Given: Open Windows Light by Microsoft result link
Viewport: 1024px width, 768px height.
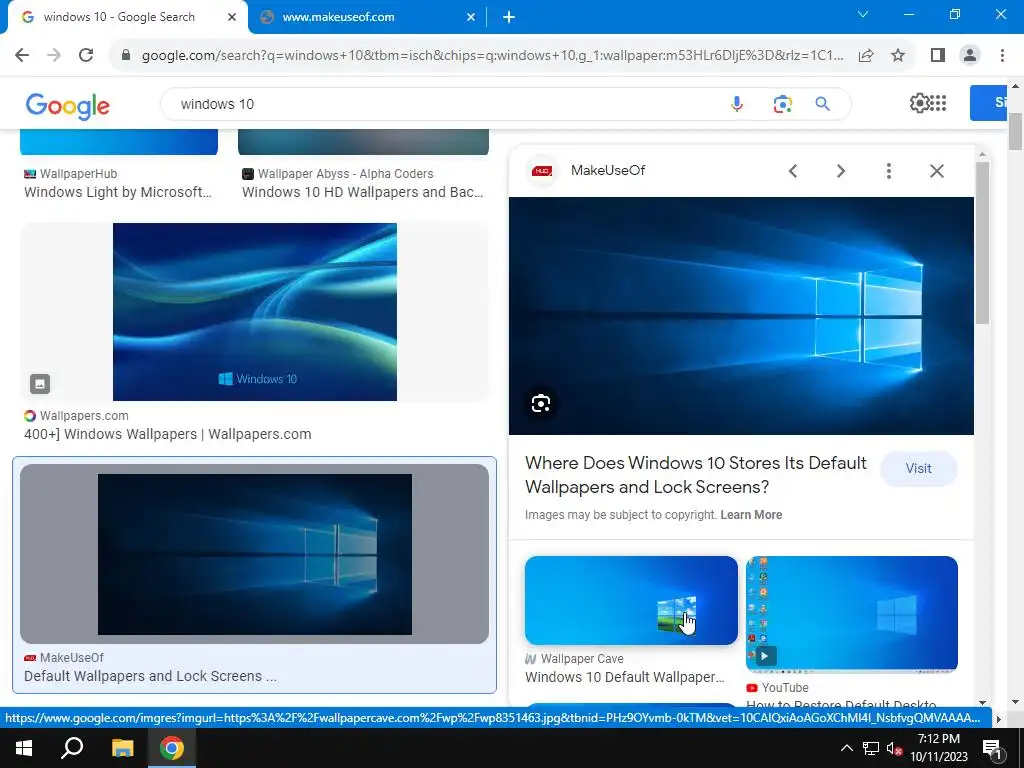Looking at the screenshot, I should (x=118, y=192).
